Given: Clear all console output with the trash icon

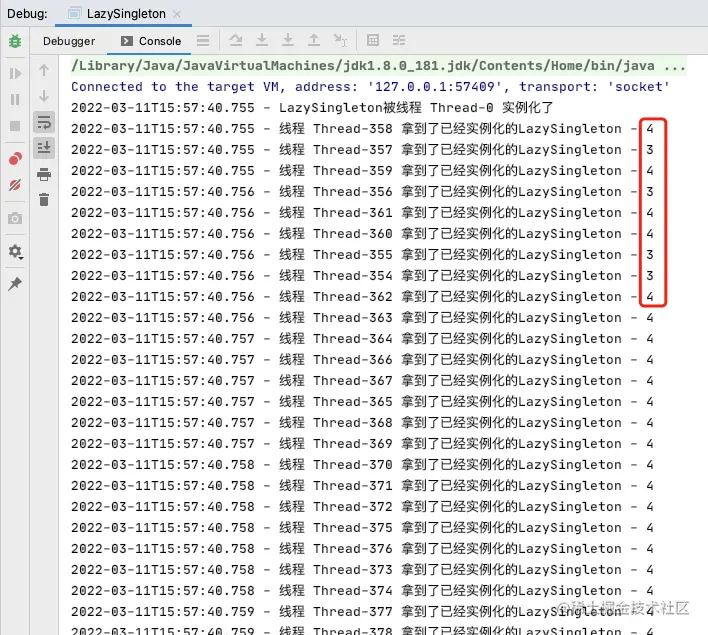Looking at the screenshot, I should click(44, 199).
